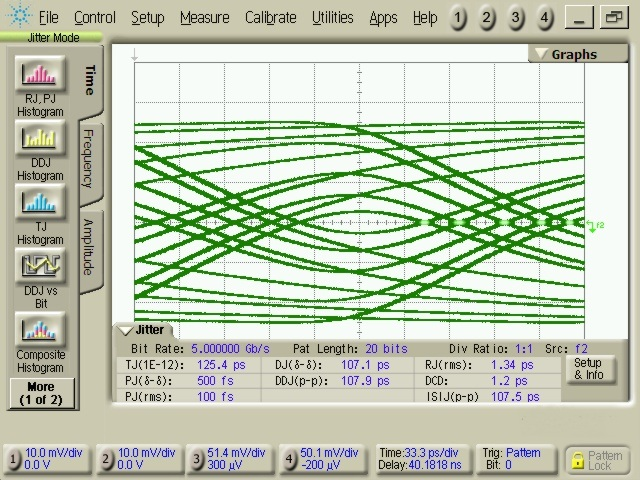Switch to the Time tab

[x=91, y=80]
